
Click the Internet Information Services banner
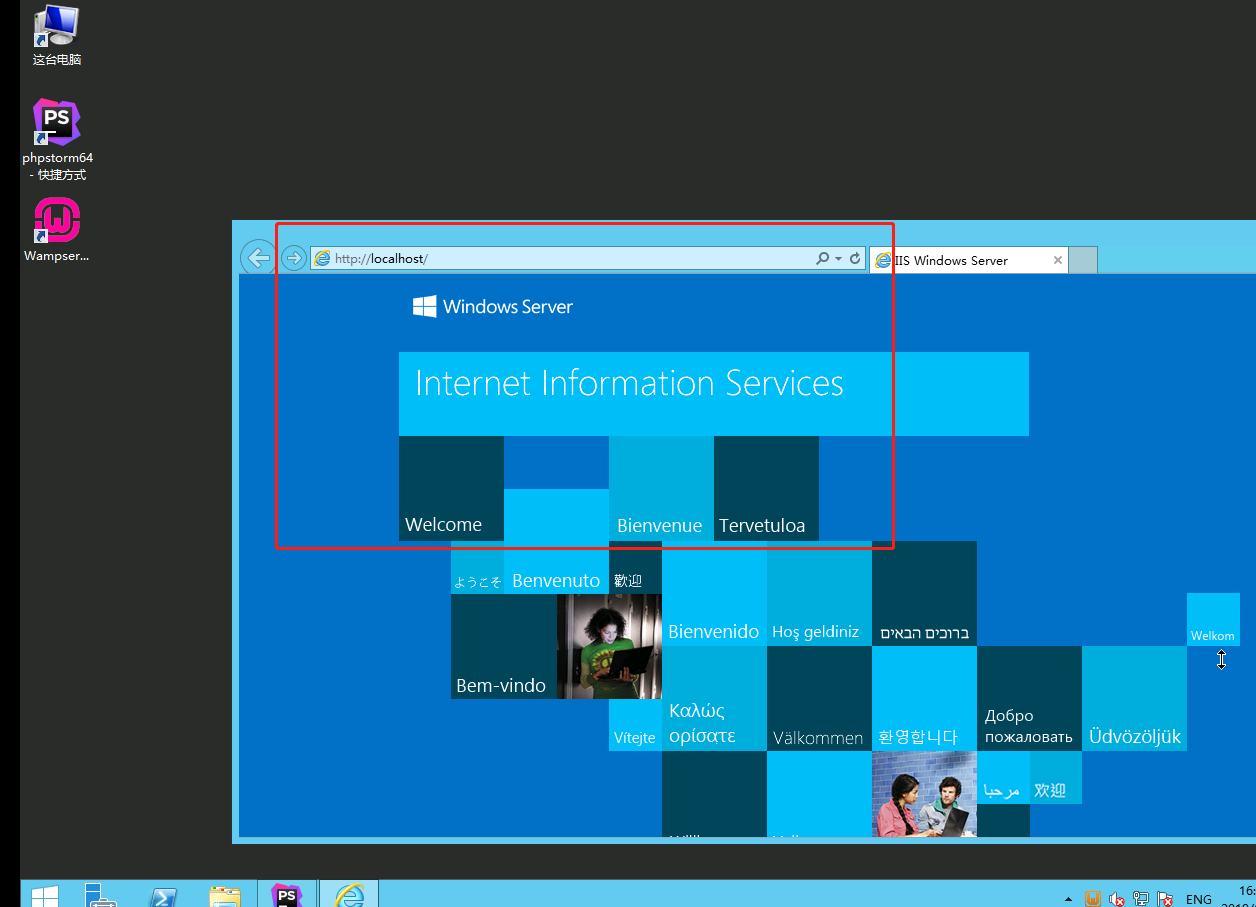[x=714, y=394]
